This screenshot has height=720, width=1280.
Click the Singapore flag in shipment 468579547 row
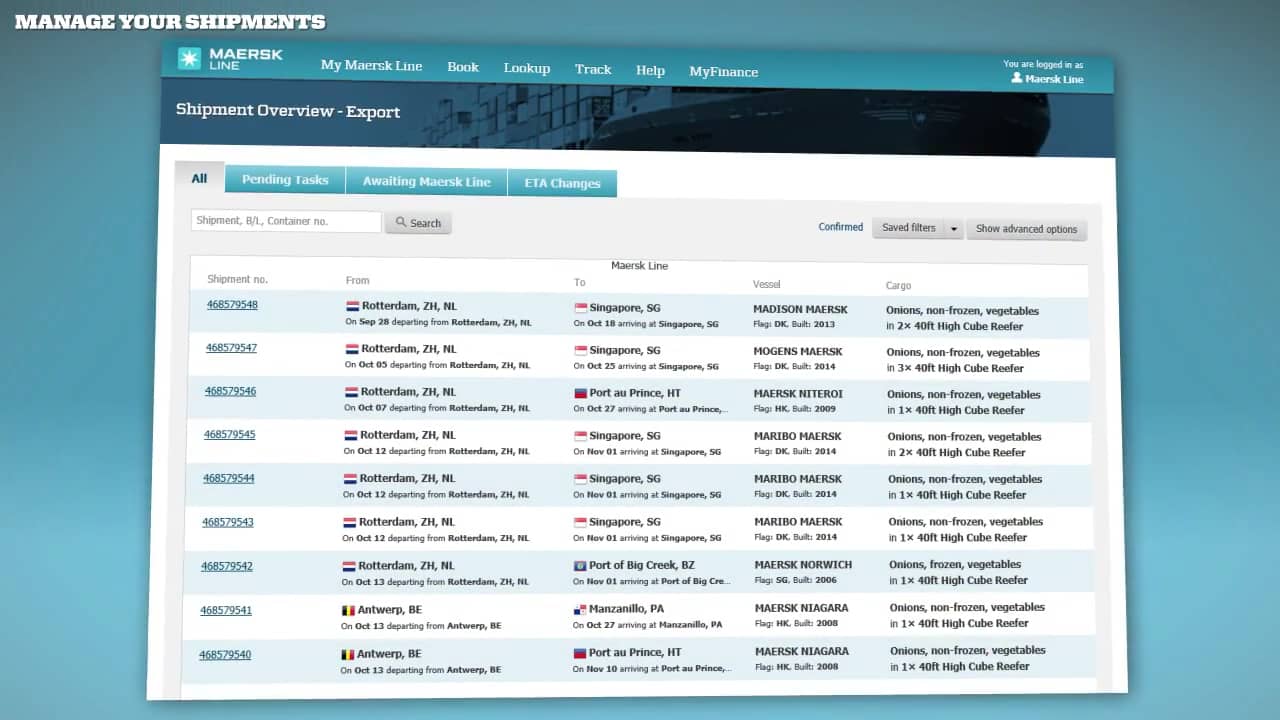580,351
